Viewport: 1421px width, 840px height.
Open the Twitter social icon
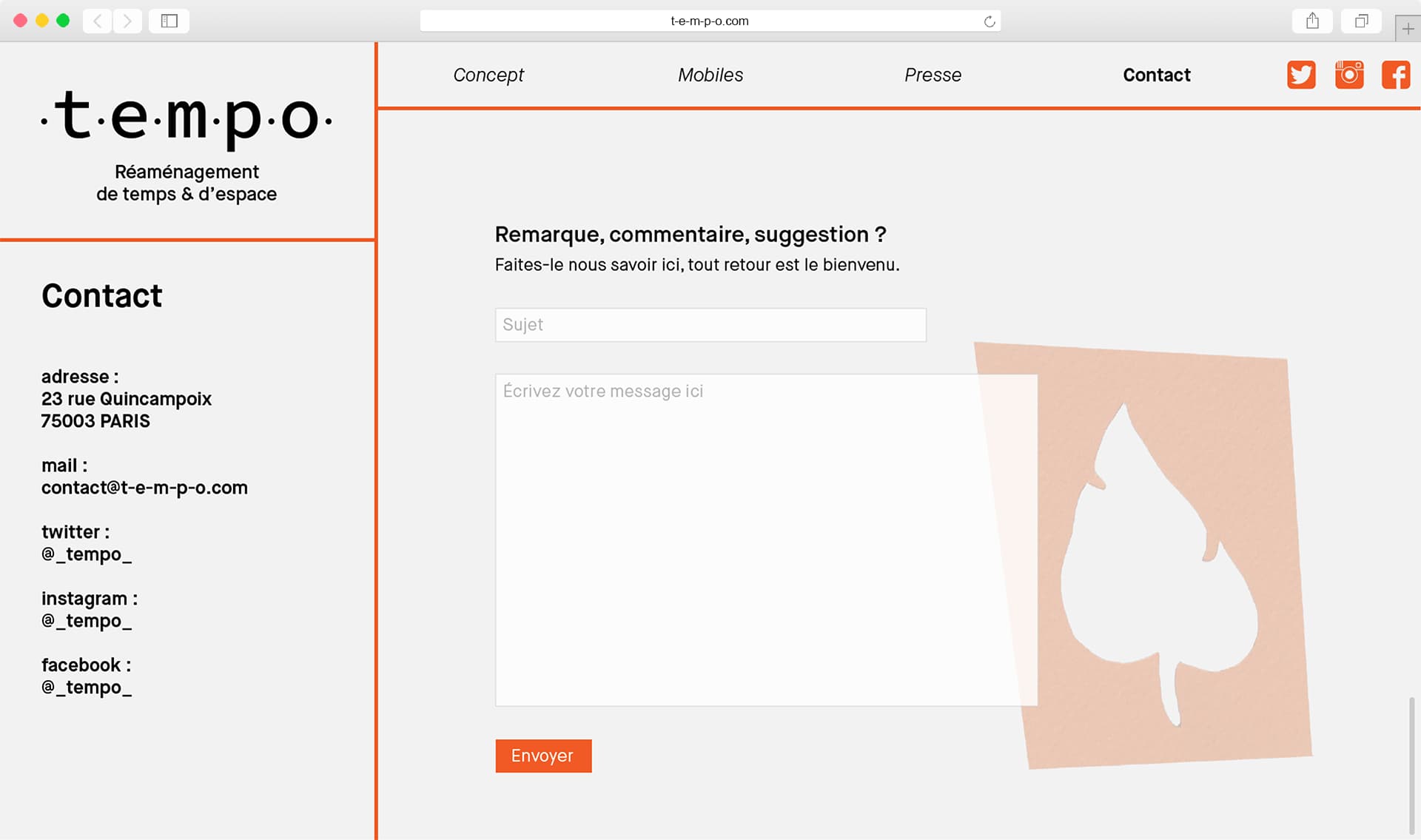(1301, 75)
